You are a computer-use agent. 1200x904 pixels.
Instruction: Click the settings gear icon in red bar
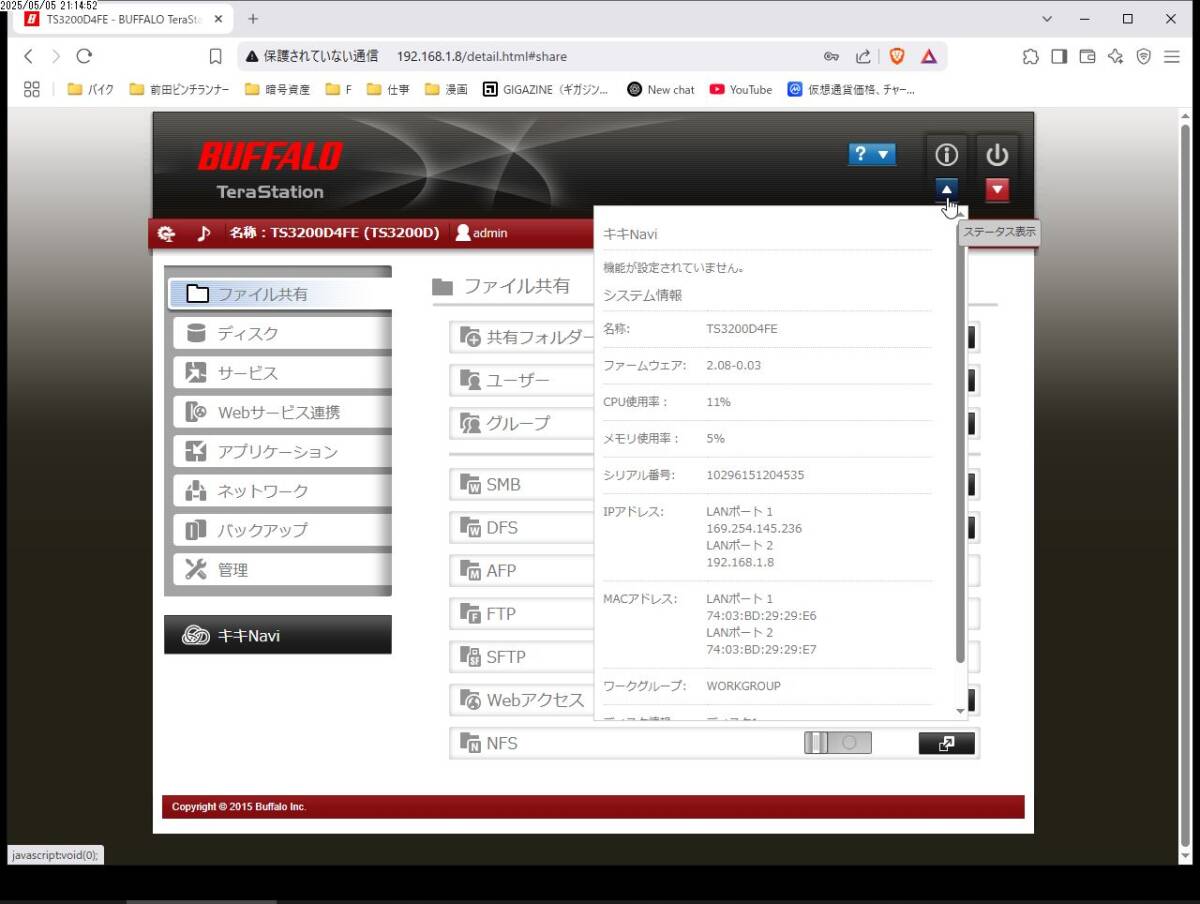166,233
